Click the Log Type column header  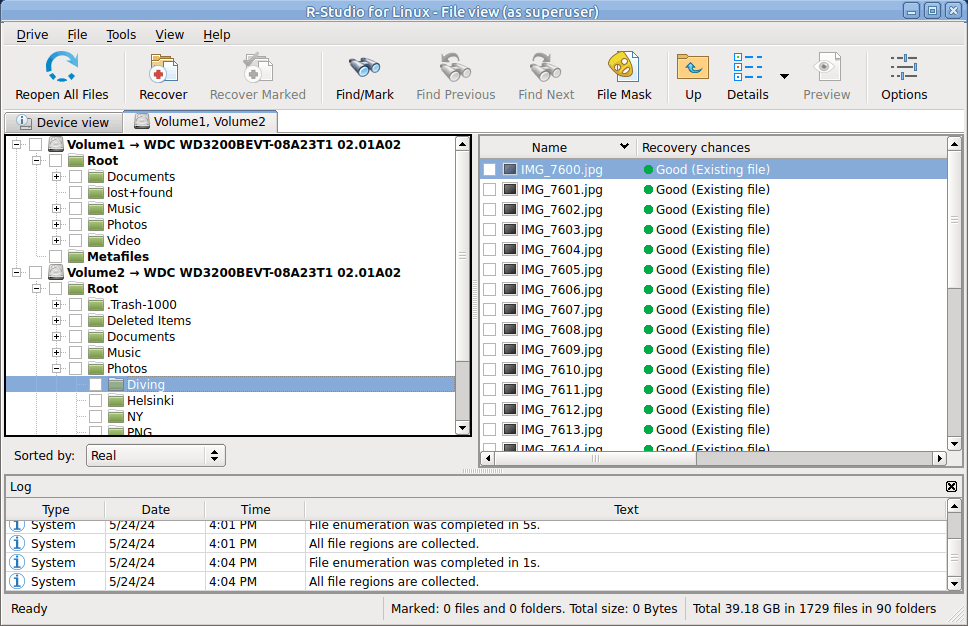click(x=56, y=509)
